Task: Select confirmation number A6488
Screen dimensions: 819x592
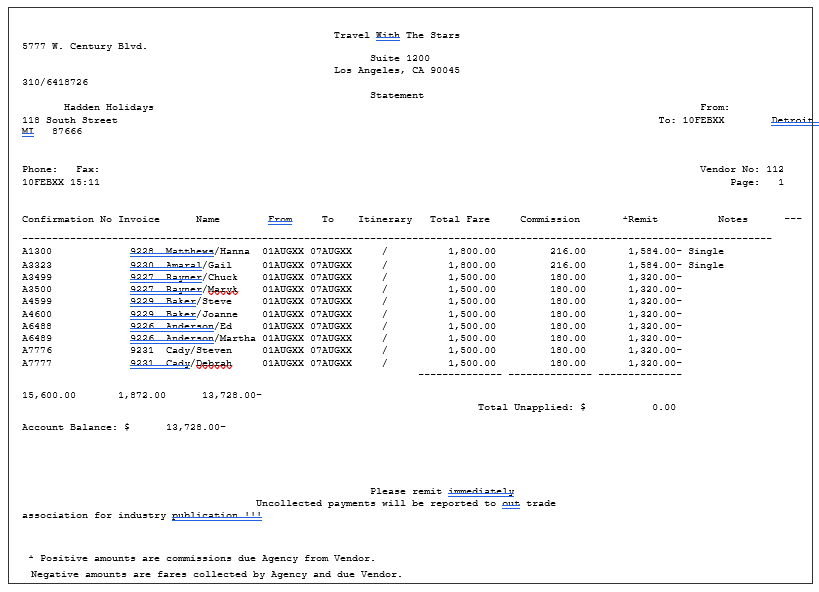Action: tap(37, 326)
